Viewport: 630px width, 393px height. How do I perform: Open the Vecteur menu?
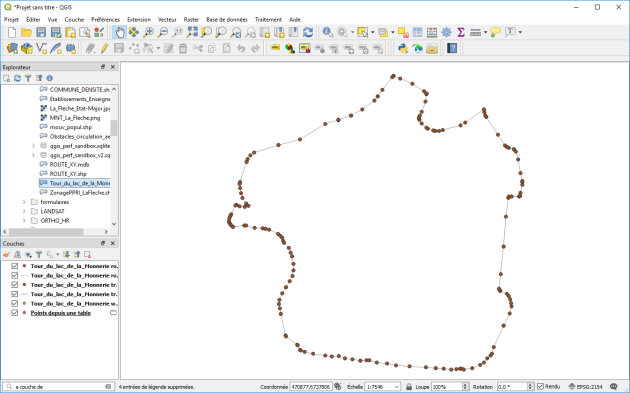[167, 19]
